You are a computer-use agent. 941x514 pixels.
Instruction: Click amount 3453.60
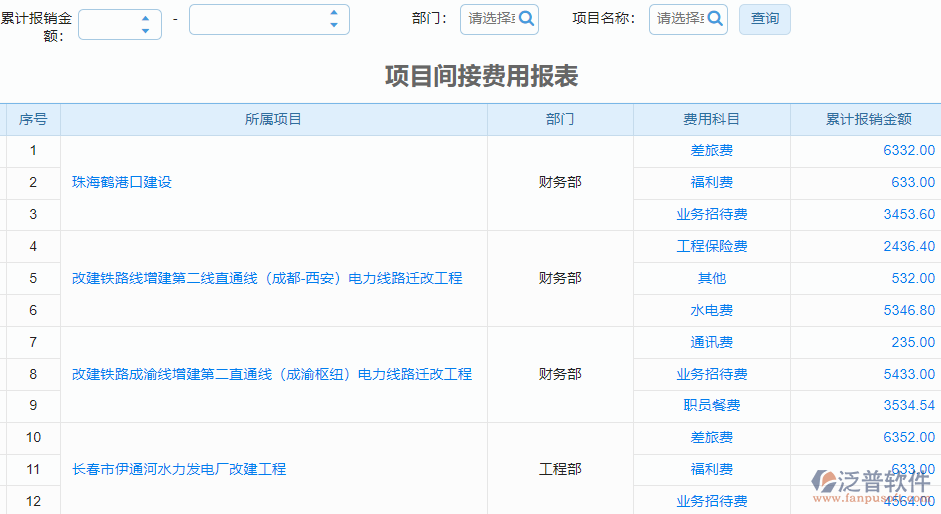[909, 214]
